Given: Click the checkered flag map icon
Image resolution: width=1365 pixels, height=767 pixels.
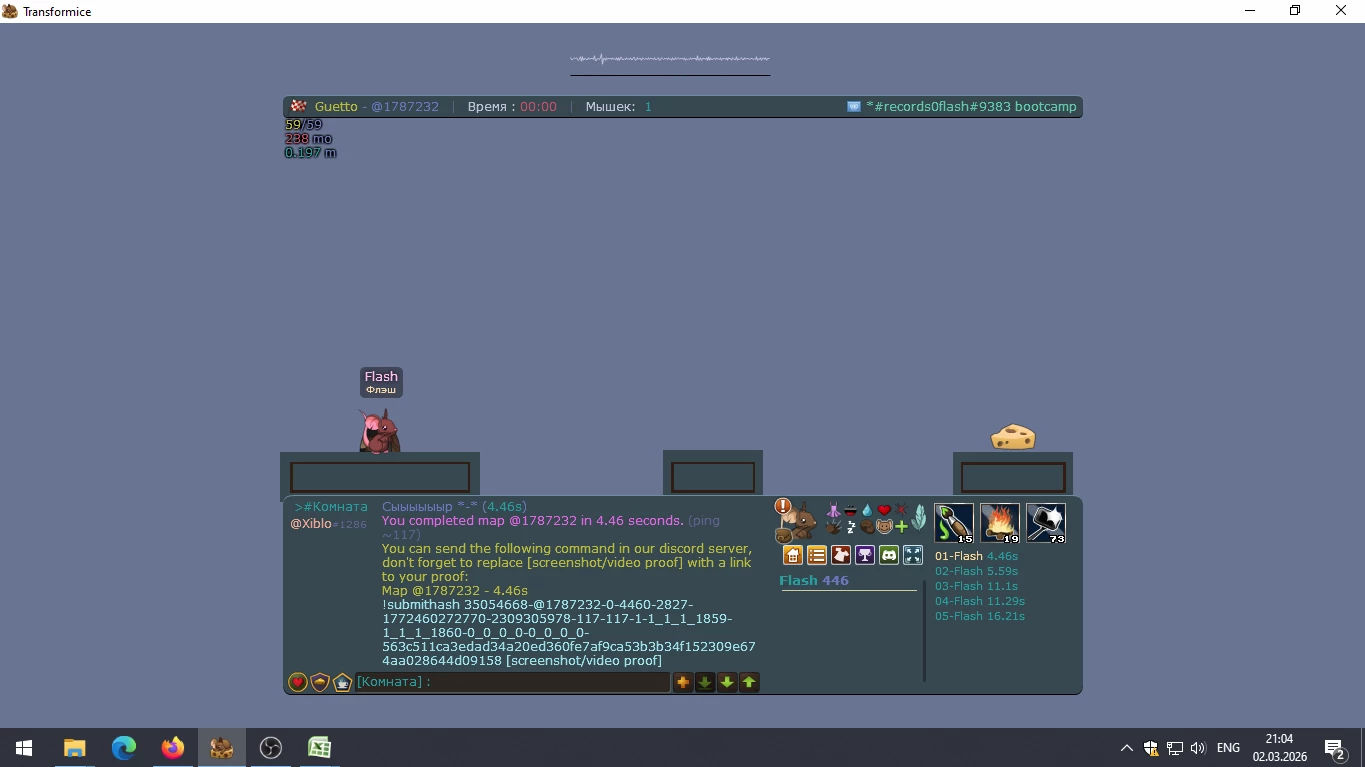Looking at the screenshot, I should point(298,106).
